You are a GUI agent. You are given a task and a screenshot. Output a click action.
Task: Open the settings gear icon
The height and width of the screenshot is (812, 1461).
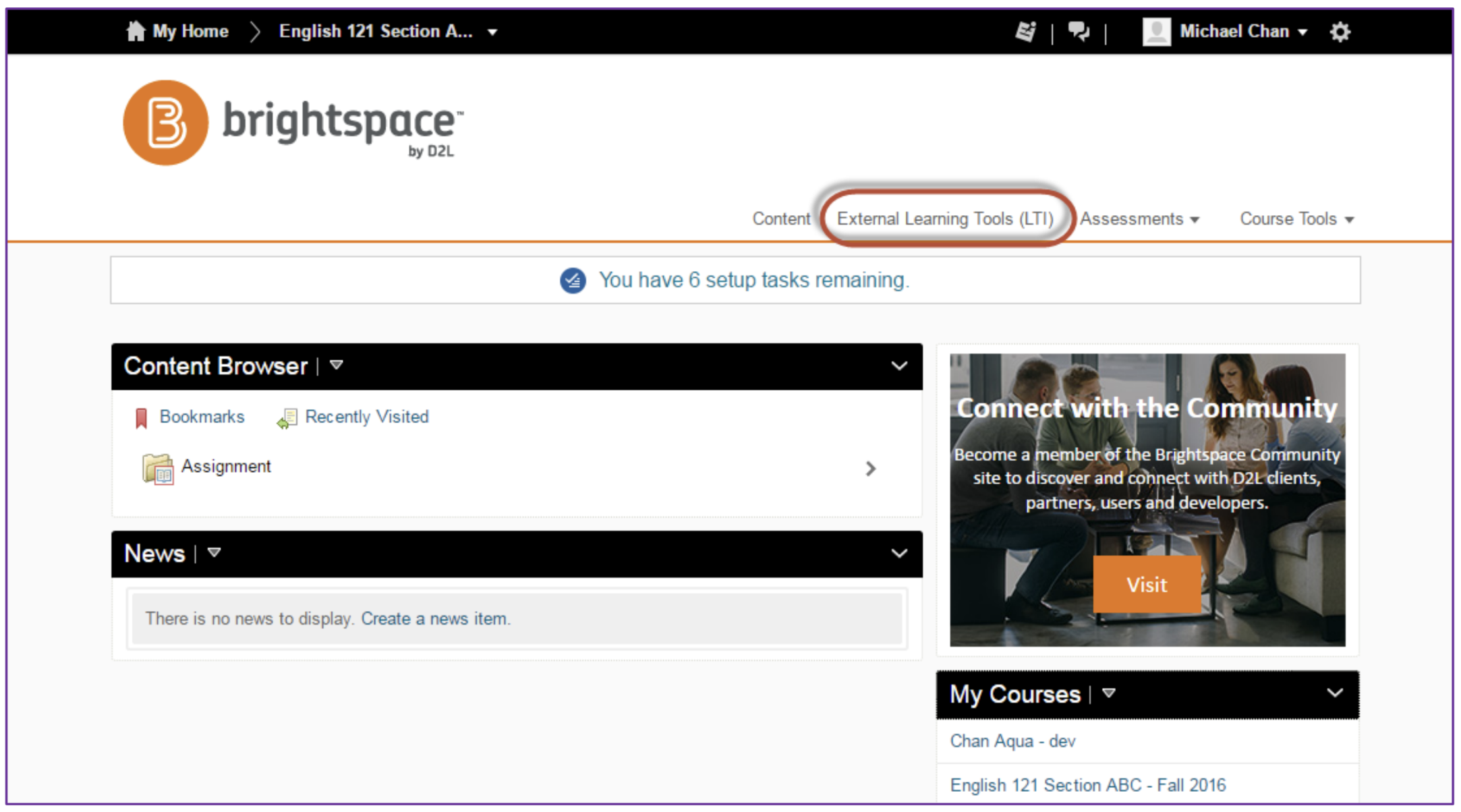(x=1340, y=32)
